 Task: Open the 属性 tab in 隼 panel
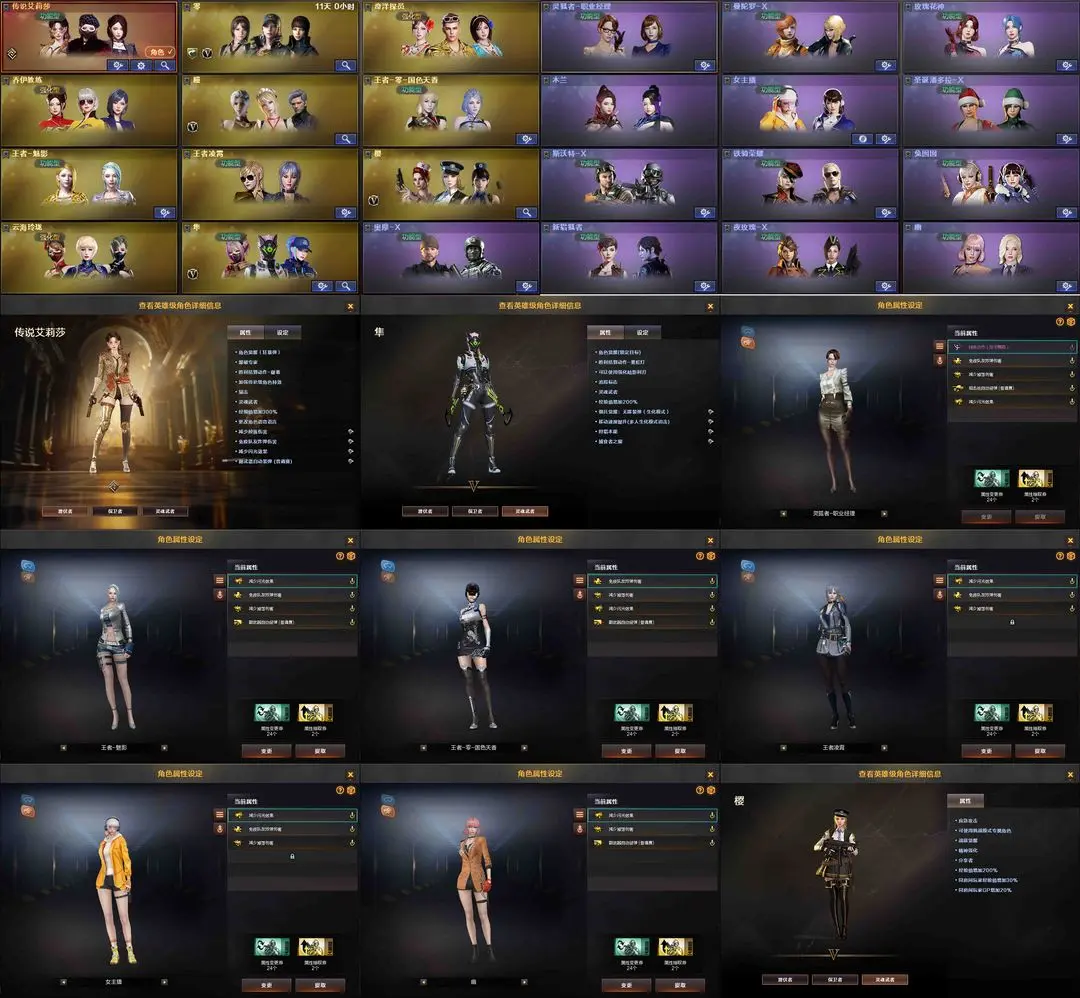pyautogui.click(x=605, y=332)
